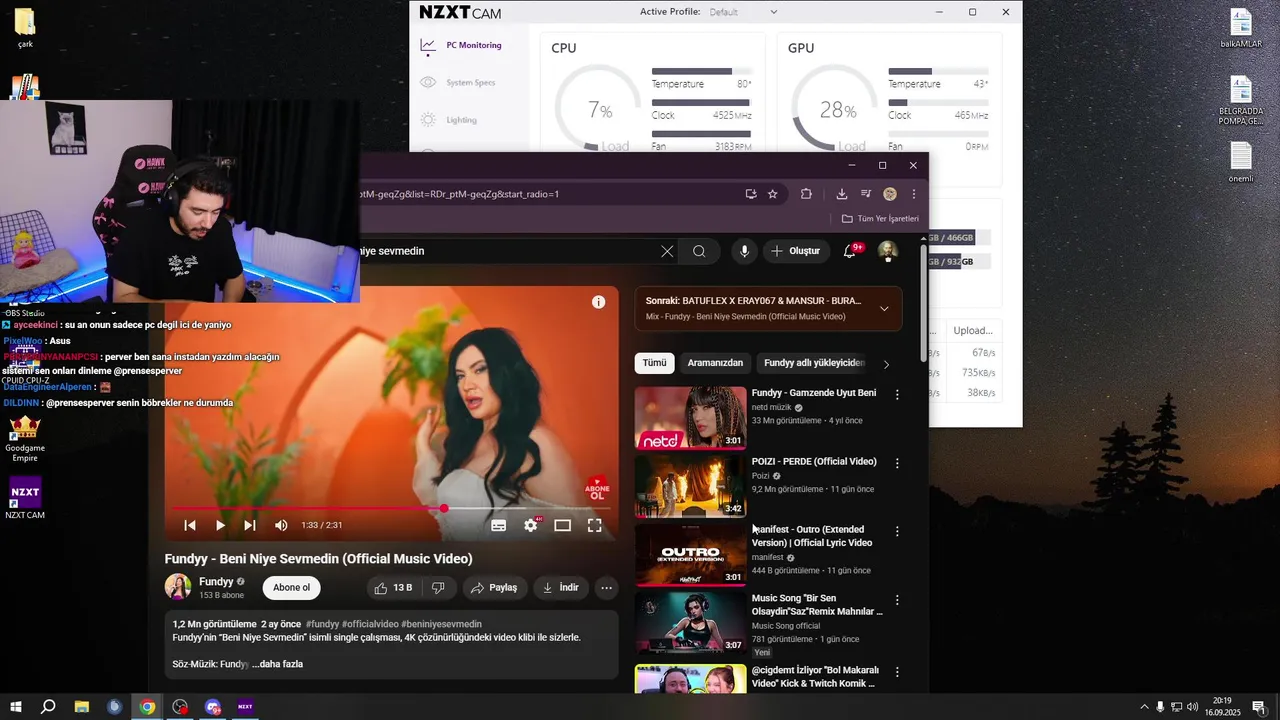The image size is (1280, 720).
Task: Open the Fundyy channel avatar
Action: (x=178, y=587)
